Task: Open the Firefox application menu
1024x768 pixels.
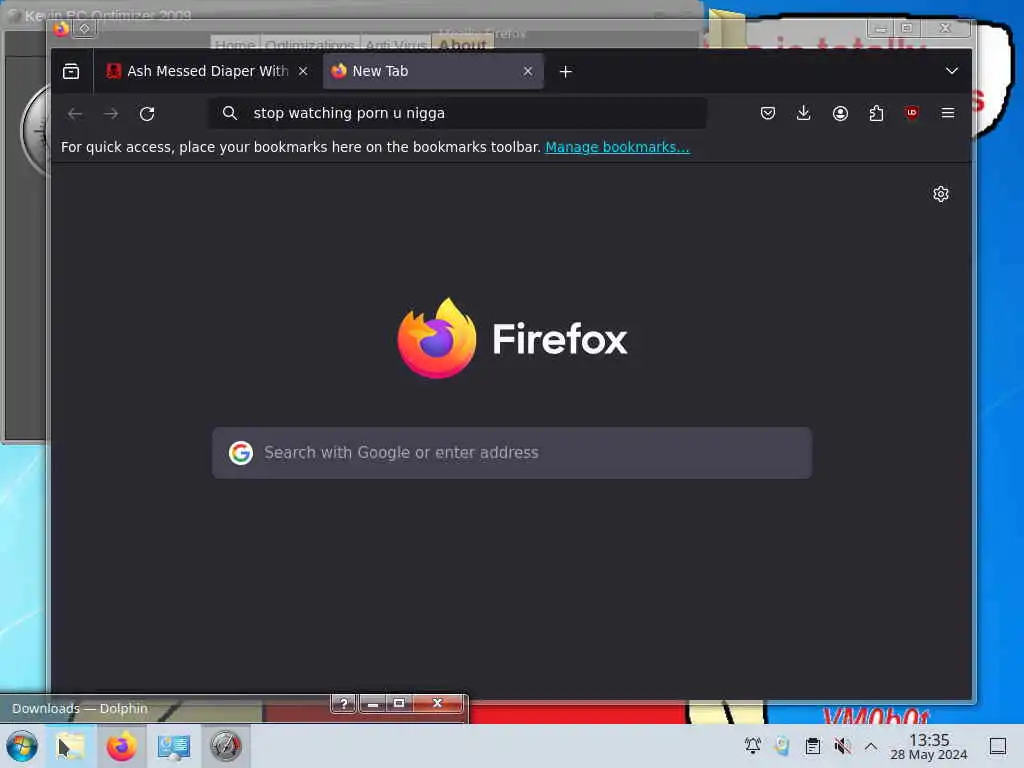Action: 948,114
